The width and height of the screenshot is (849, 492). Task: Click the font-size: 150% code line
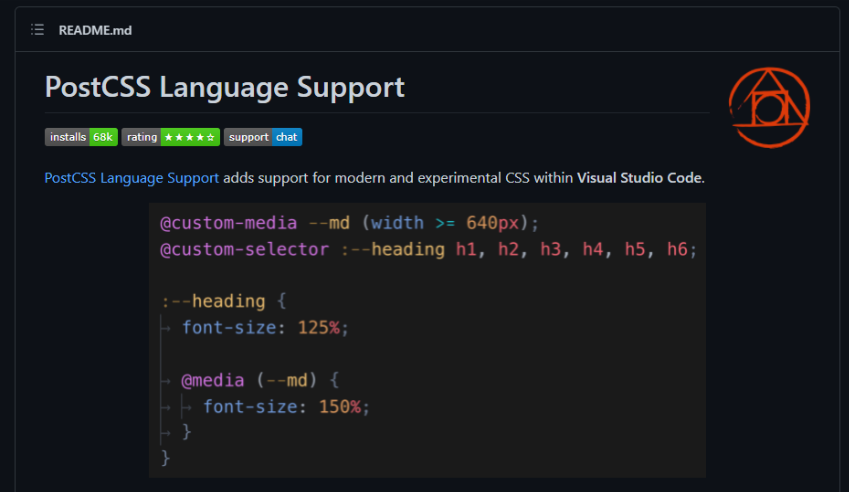(286, 406)
